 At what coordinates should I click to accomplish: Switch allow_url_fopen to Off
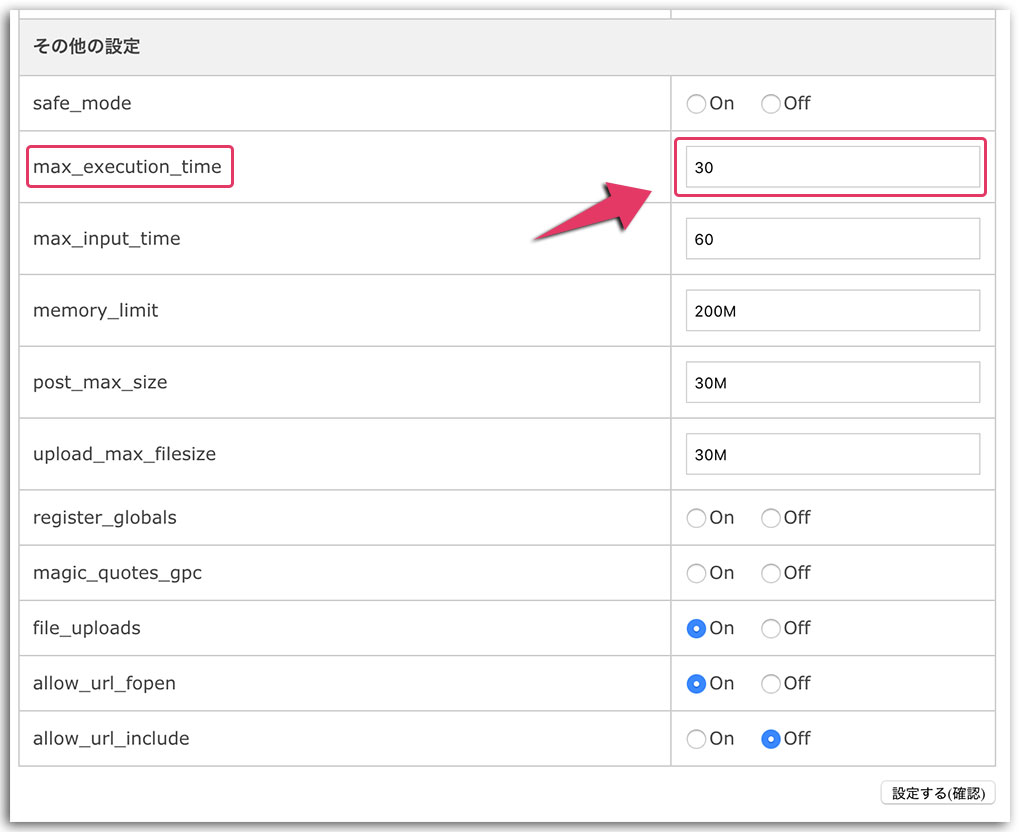pos(771,684)
